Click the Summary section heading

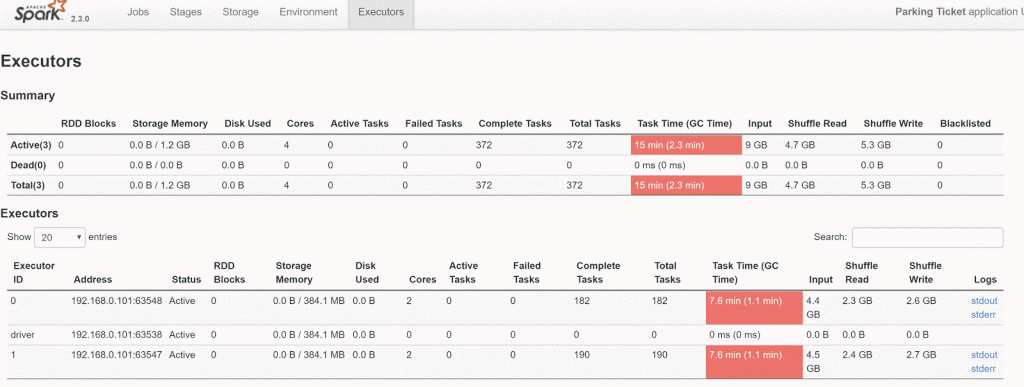click(27, 96)
